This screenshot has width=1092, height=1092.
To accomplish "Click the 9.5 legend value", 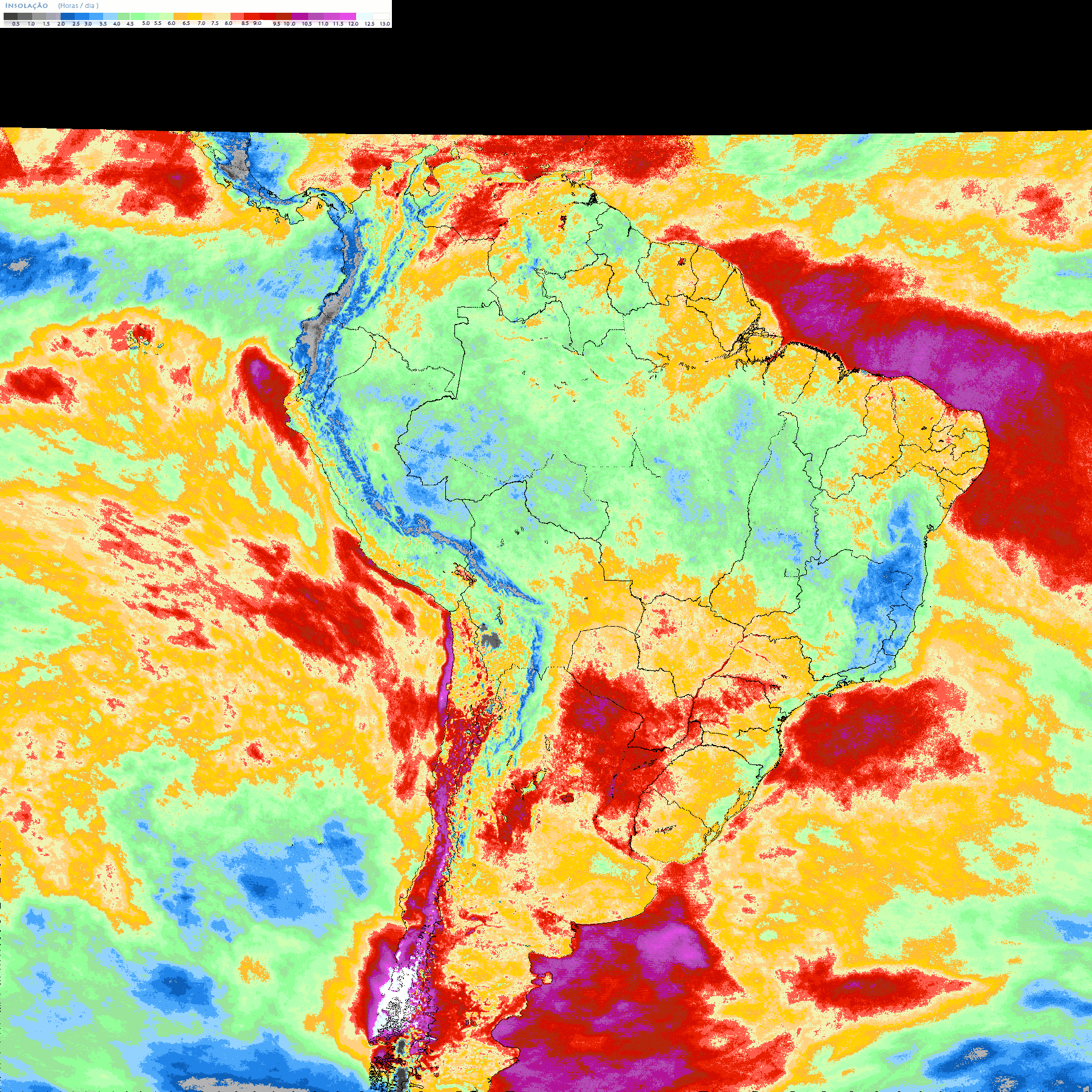I will [x=277, y=24].
